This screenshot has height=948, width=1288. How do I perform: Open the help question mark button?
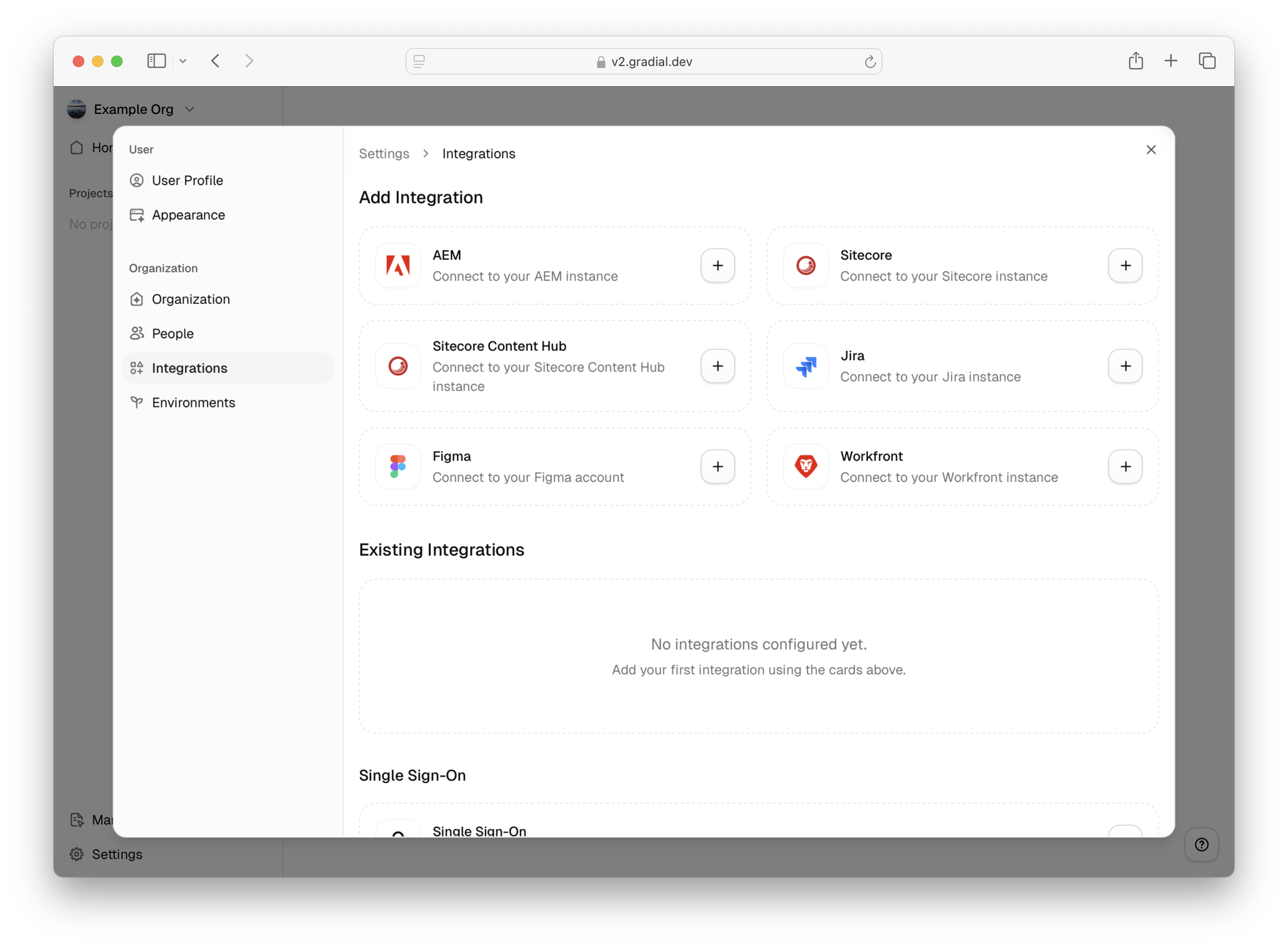[x=1201, y=845]
